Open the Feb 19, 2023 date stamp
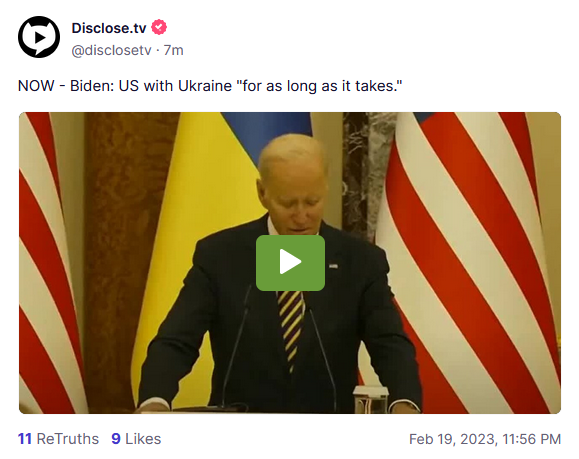Image resolution: width=579 pixels, height=459 pixels. [453, 439]
